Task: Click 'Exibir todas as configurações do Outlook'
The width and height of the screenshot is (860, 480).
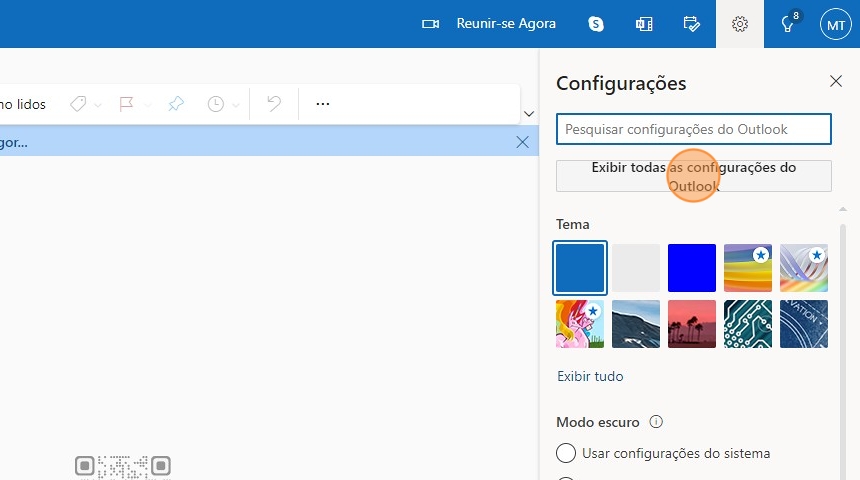Action: pyautogui.click(x=694, y=176)
